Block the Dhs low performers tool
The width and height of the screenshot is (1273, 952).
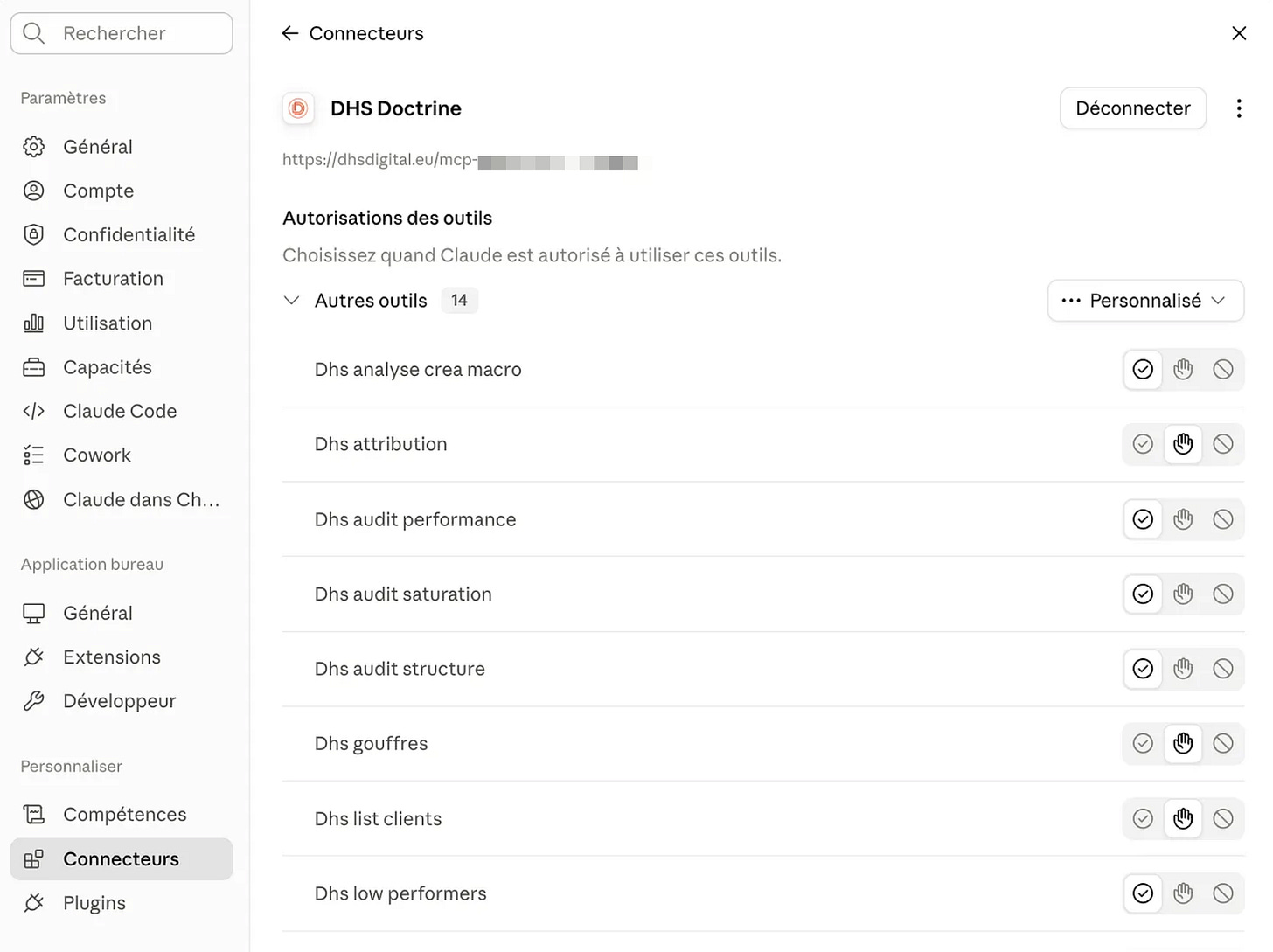point(1223,893)
